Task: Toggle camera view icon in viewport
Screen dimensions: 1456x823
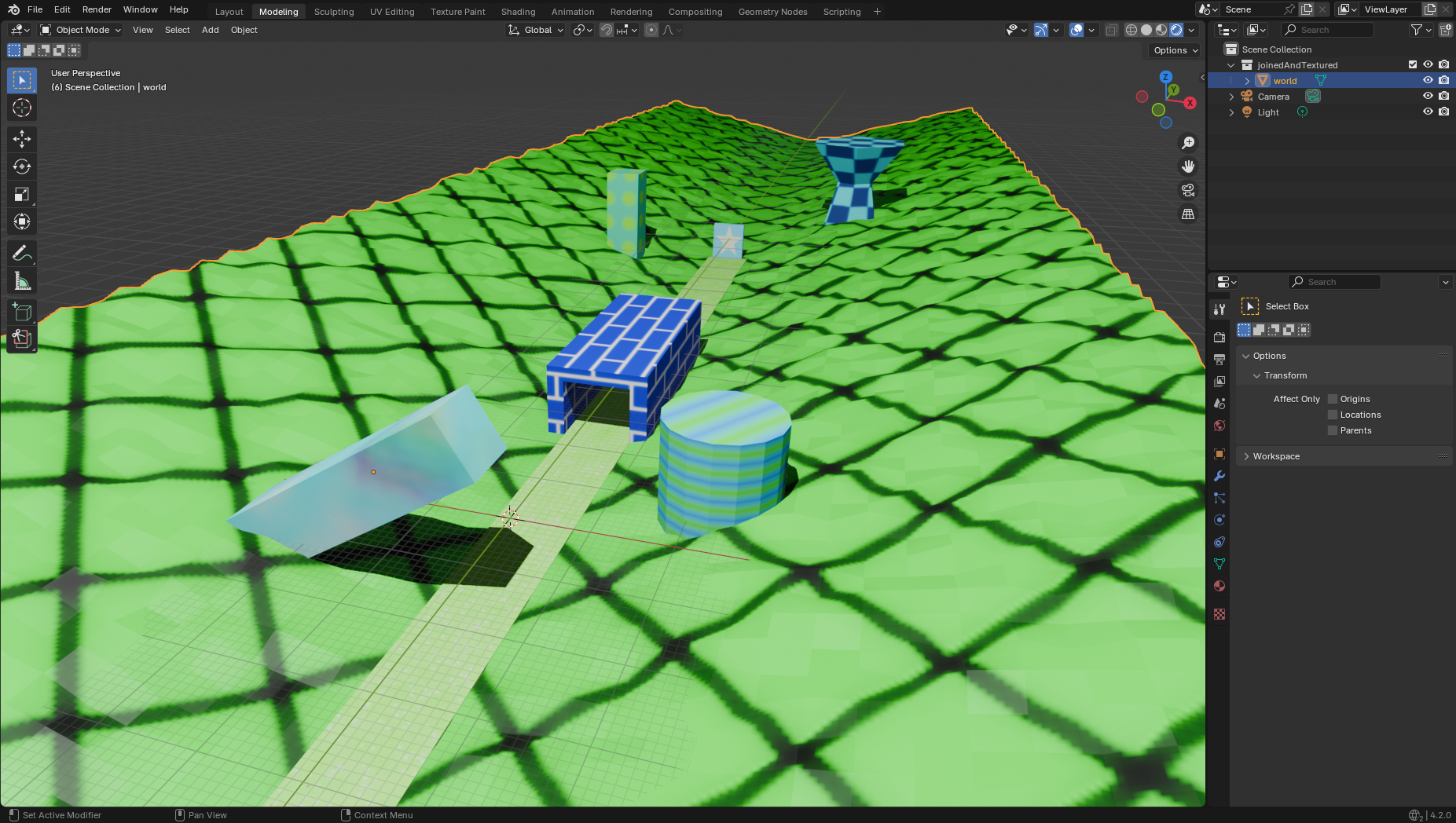Action: tap(1188, 190)
